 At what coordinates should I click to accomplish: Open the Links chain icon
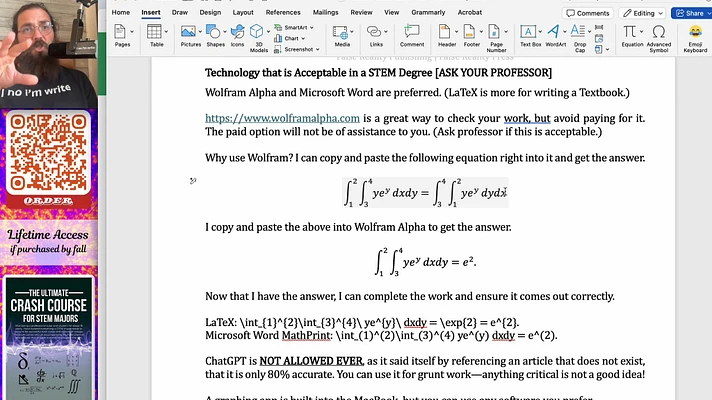coord(373,31)
